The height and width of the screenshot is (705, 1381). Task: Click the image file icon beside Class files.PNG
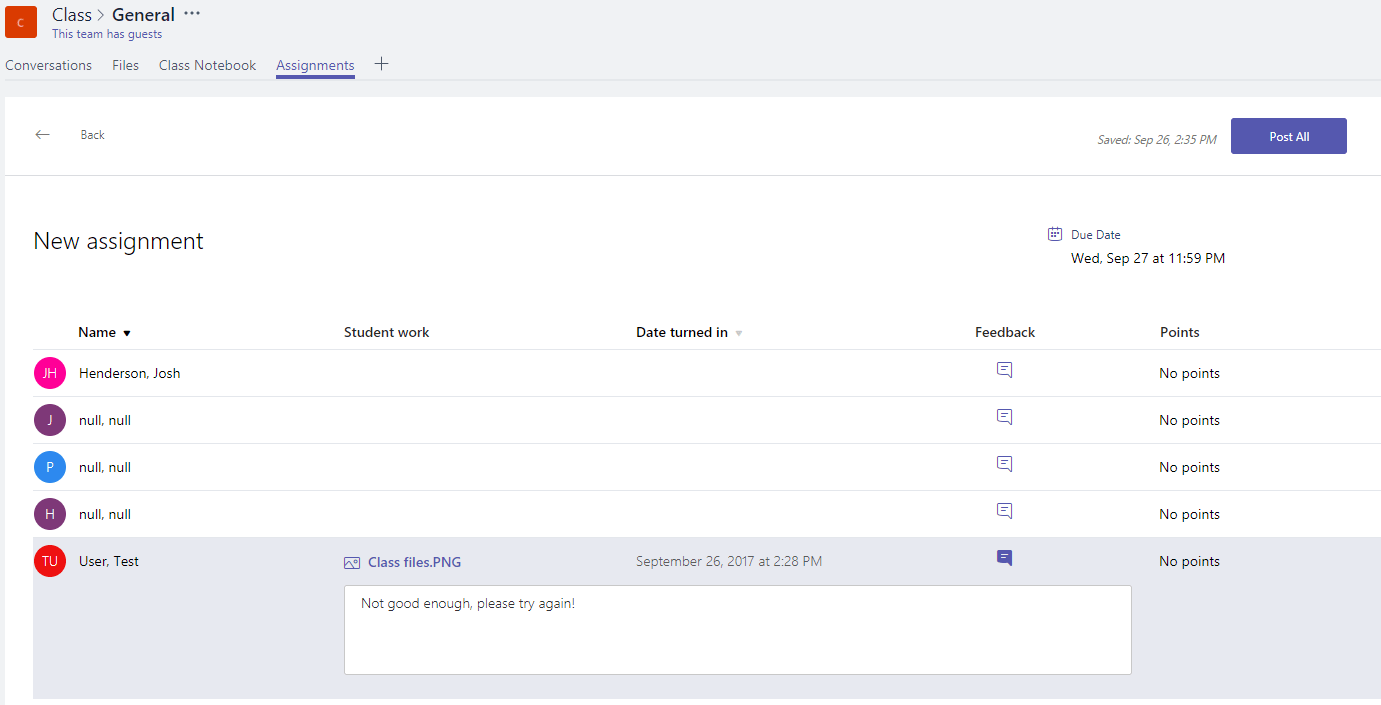click(352, 563)
